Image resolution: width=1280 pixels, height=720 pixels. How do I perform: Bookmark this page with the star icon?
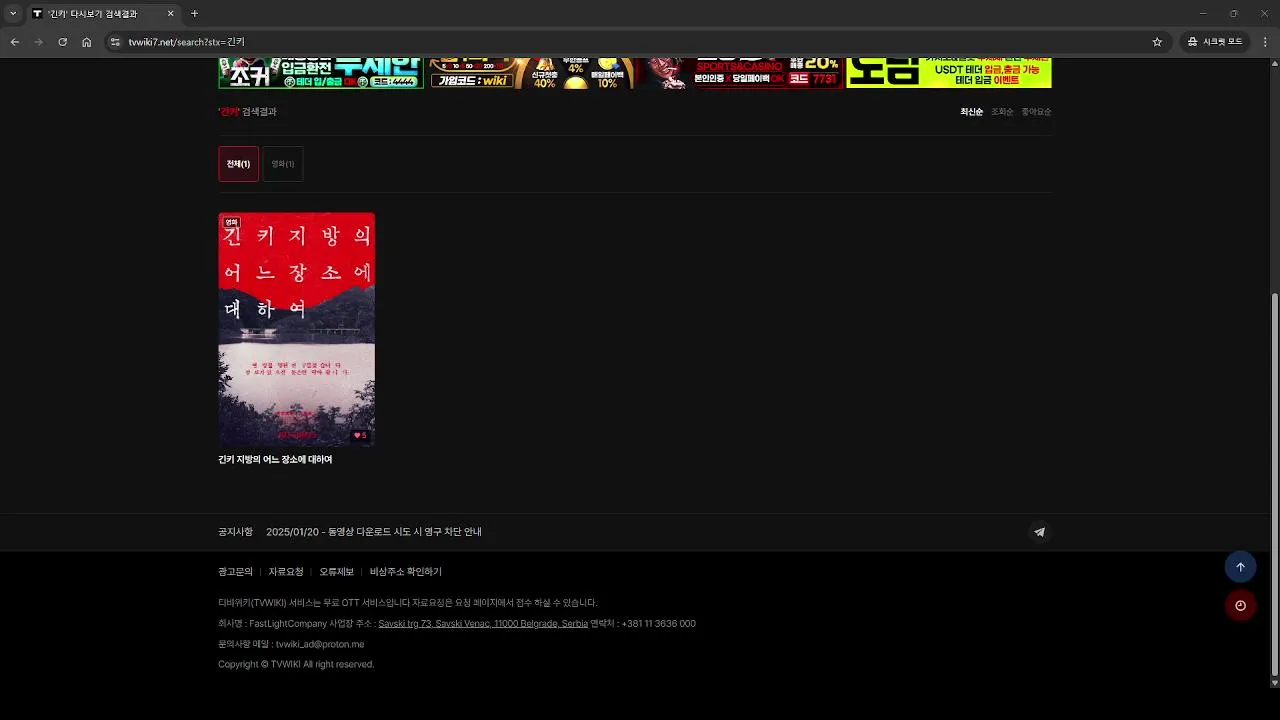pos(1157,42)
